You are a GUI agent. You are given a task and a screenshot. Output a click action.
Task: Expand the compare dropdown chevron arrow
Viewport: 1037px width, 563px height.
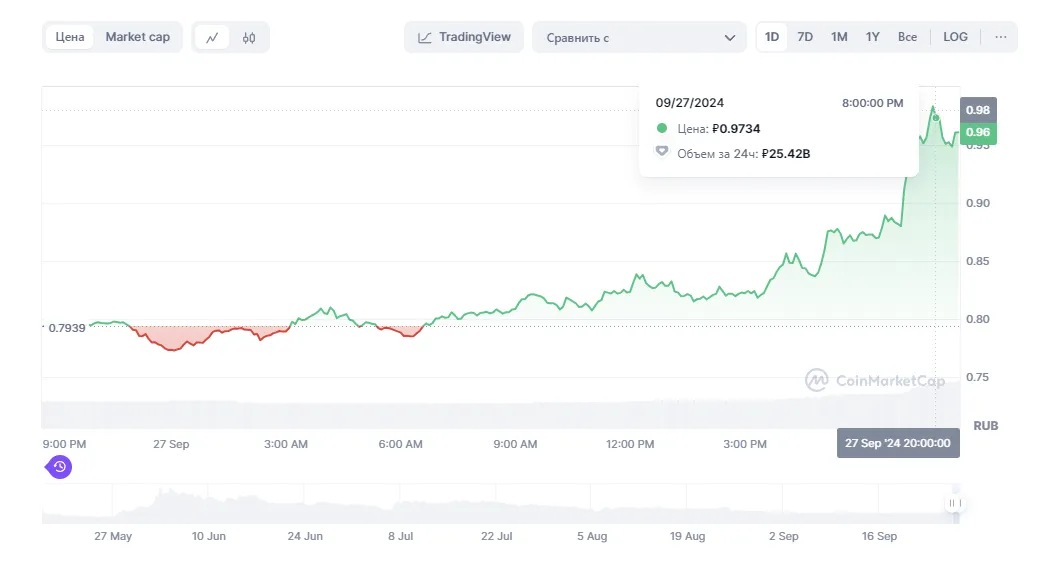[729, 38]
